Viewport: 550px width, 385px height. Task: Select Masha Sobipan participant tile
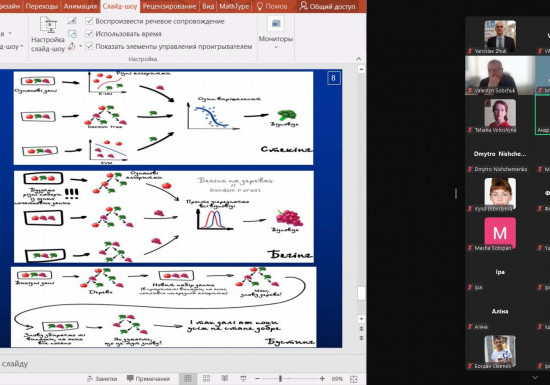(500, 234)
